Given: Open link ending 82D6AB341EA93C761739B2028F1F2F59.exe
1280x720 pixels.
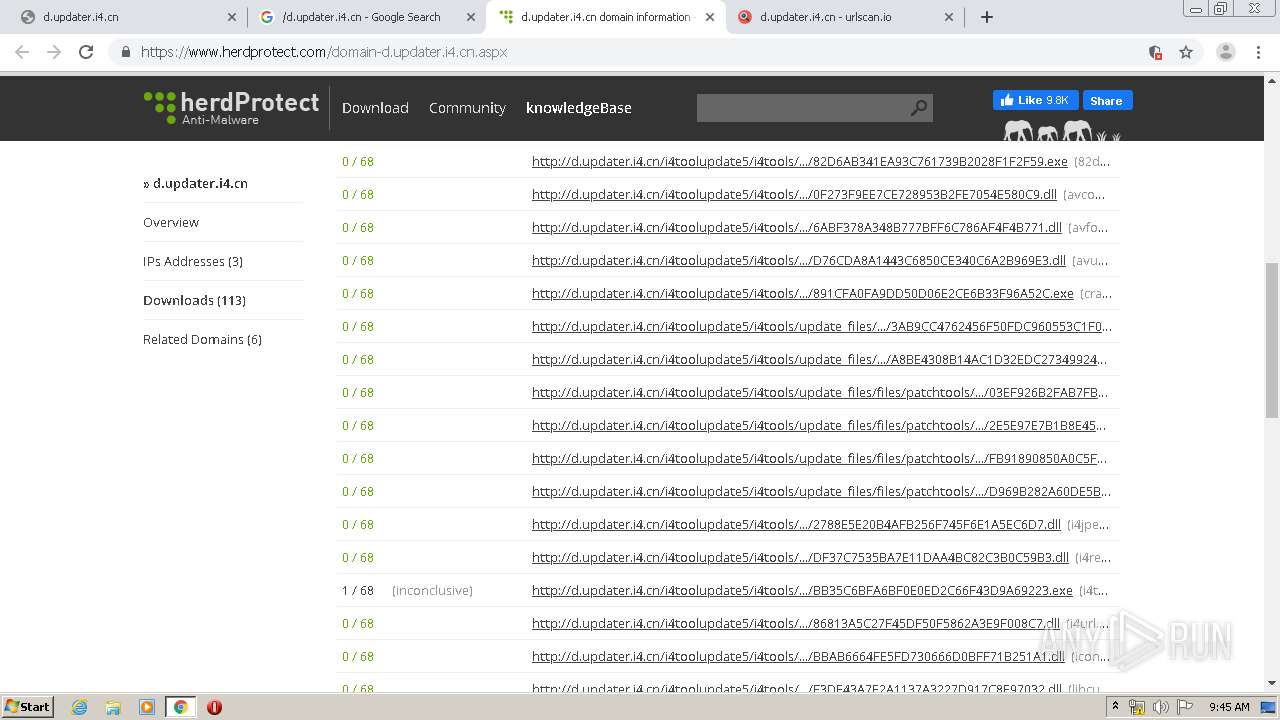Looking at the screenshot, I should 800,161.
